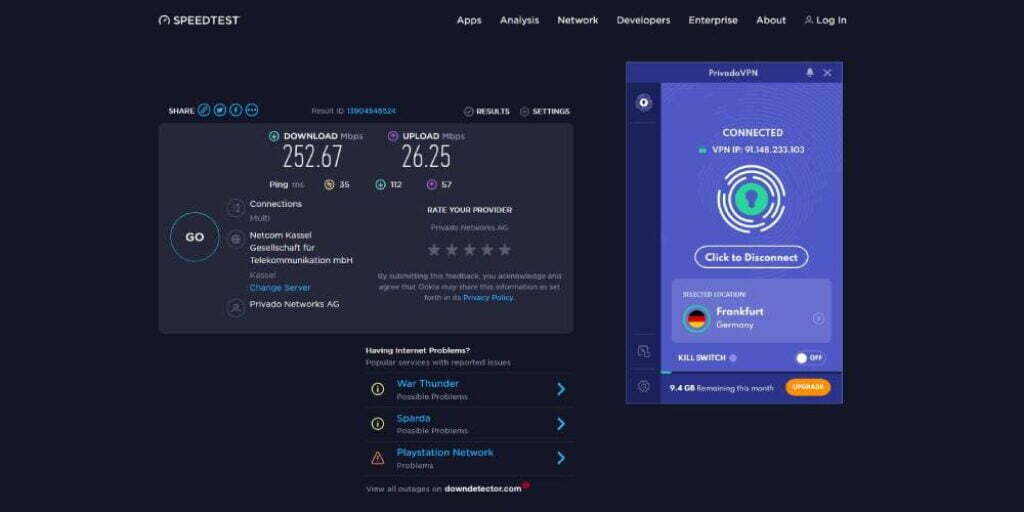Viewport: 1024px width, 512px height.
Task: Share the result on Twitter
Action: click(220, 110)
